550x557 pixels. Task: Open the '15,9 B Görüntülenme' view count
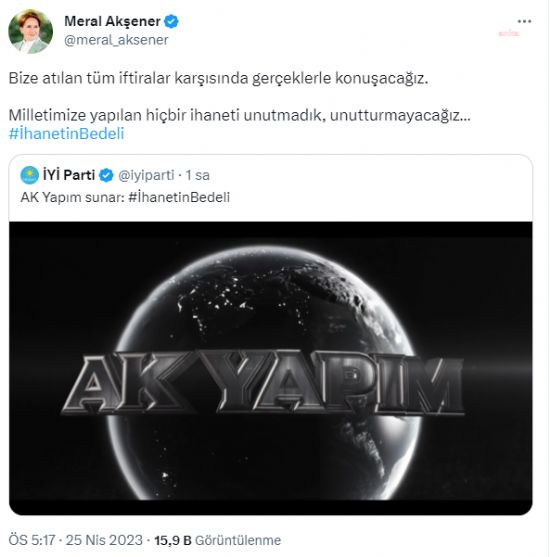coord(217,540)
